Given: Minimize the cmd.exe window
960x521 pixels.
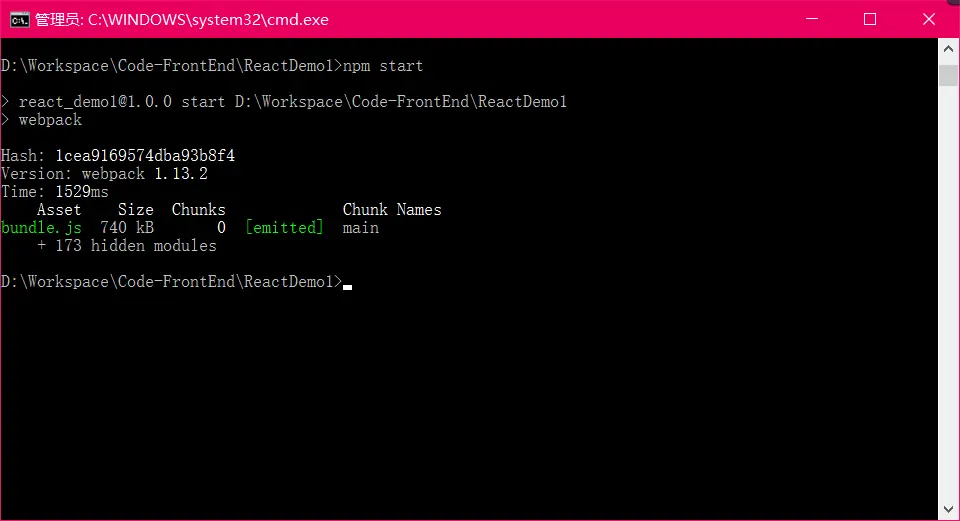Looking at the screenshot, I should pyautogui.click(x=812, y=19).
